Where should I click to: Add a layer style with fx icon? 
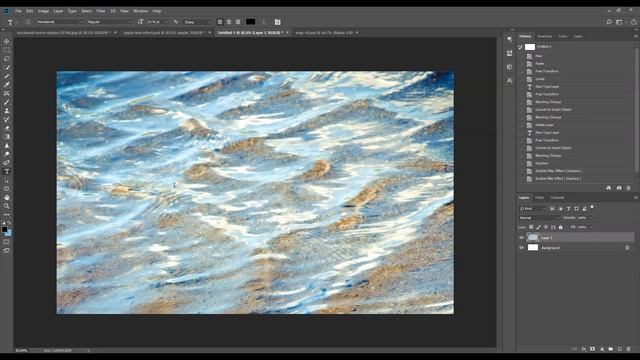pos(584,349)
